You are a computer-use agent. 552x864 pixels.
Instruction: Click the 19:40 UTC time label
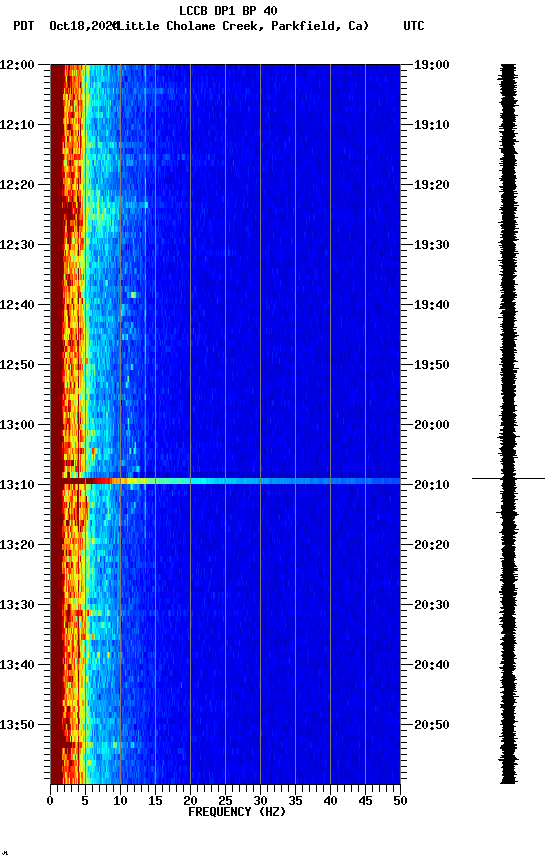[x=432, y=305]
